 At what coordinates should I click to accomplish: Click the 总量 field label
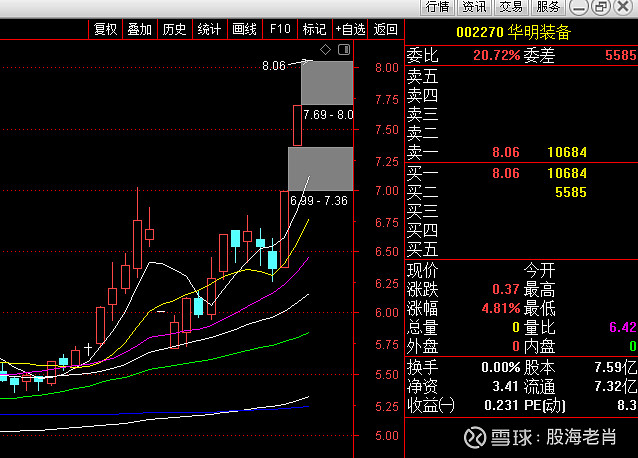pyautogui.click(x=422, y=327)
